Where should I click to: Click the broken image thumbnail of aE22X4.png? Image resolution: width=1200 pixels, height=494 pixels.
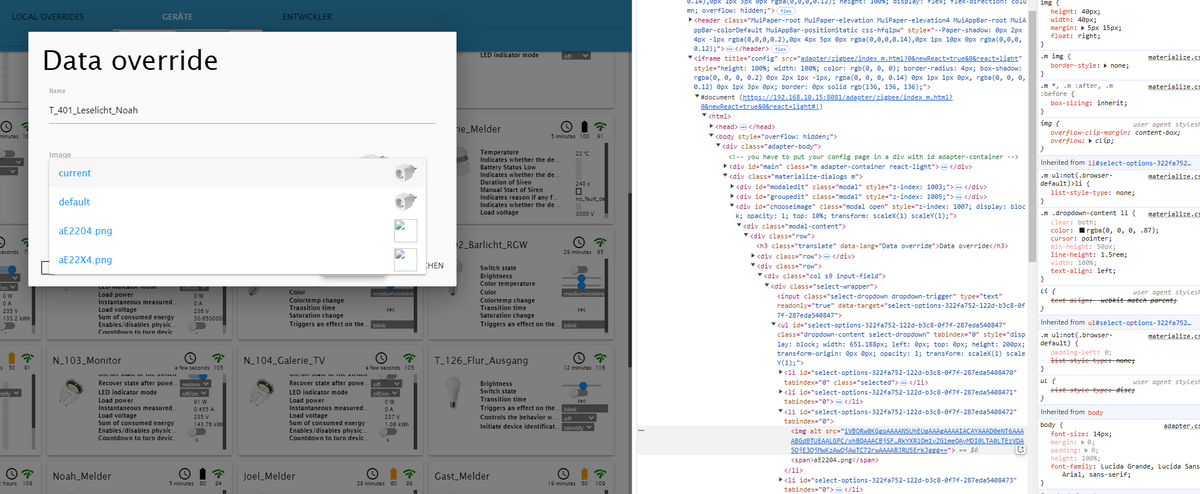pos(405,259)
